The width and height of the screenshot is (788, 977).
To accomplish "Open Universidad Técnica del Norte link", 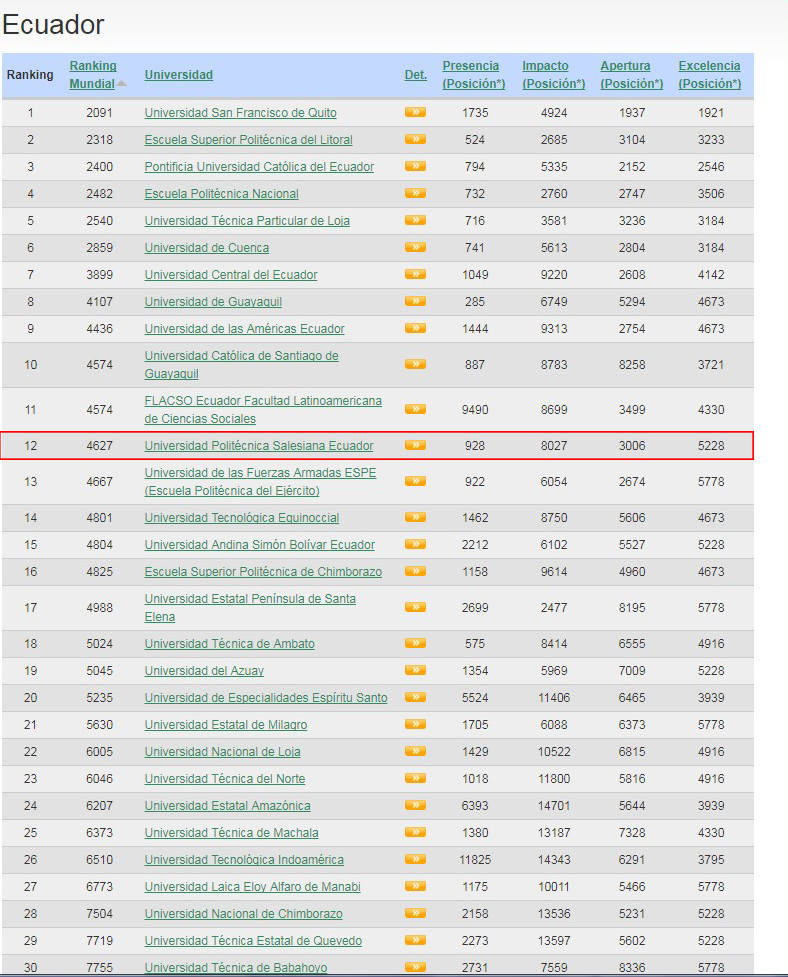I will 225,779.
